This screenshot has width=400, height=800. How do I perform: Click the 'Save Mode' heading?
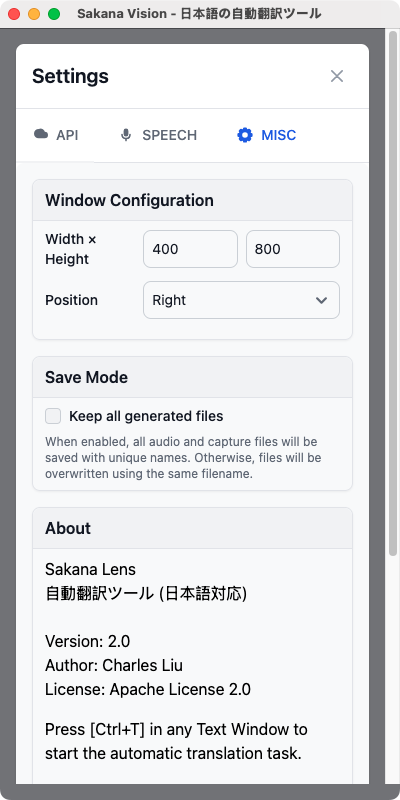(x=87, y=378)
